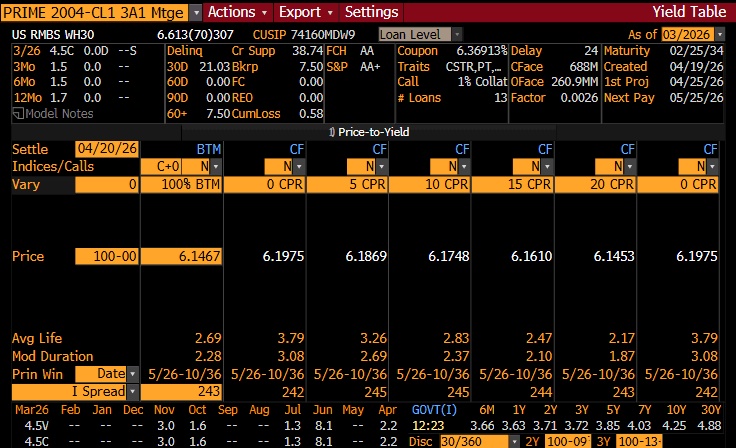Click the 6.1453 yield value
The image size is (736, 448).
click(614, 256)
